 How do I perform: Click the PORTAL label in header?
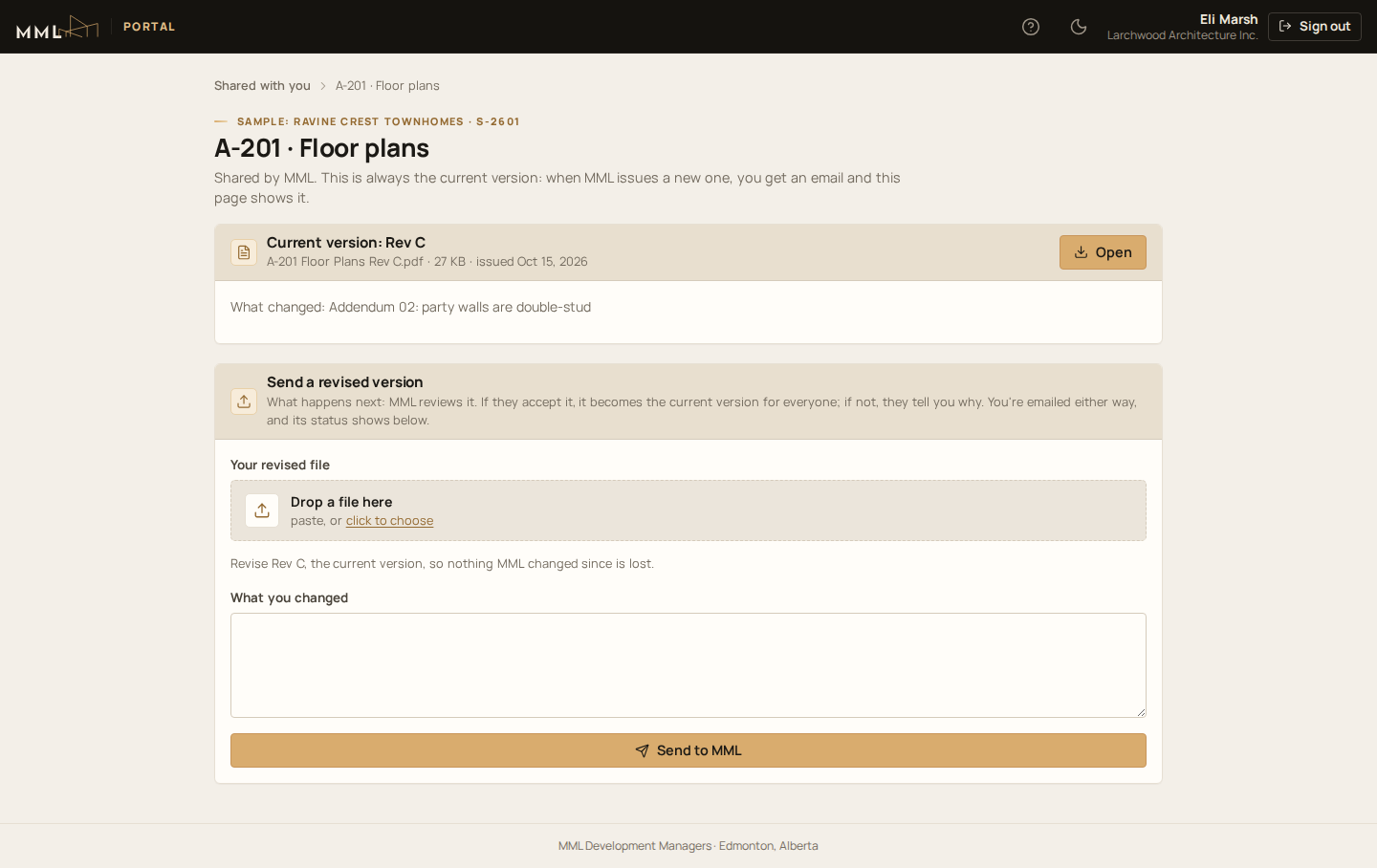149,27
